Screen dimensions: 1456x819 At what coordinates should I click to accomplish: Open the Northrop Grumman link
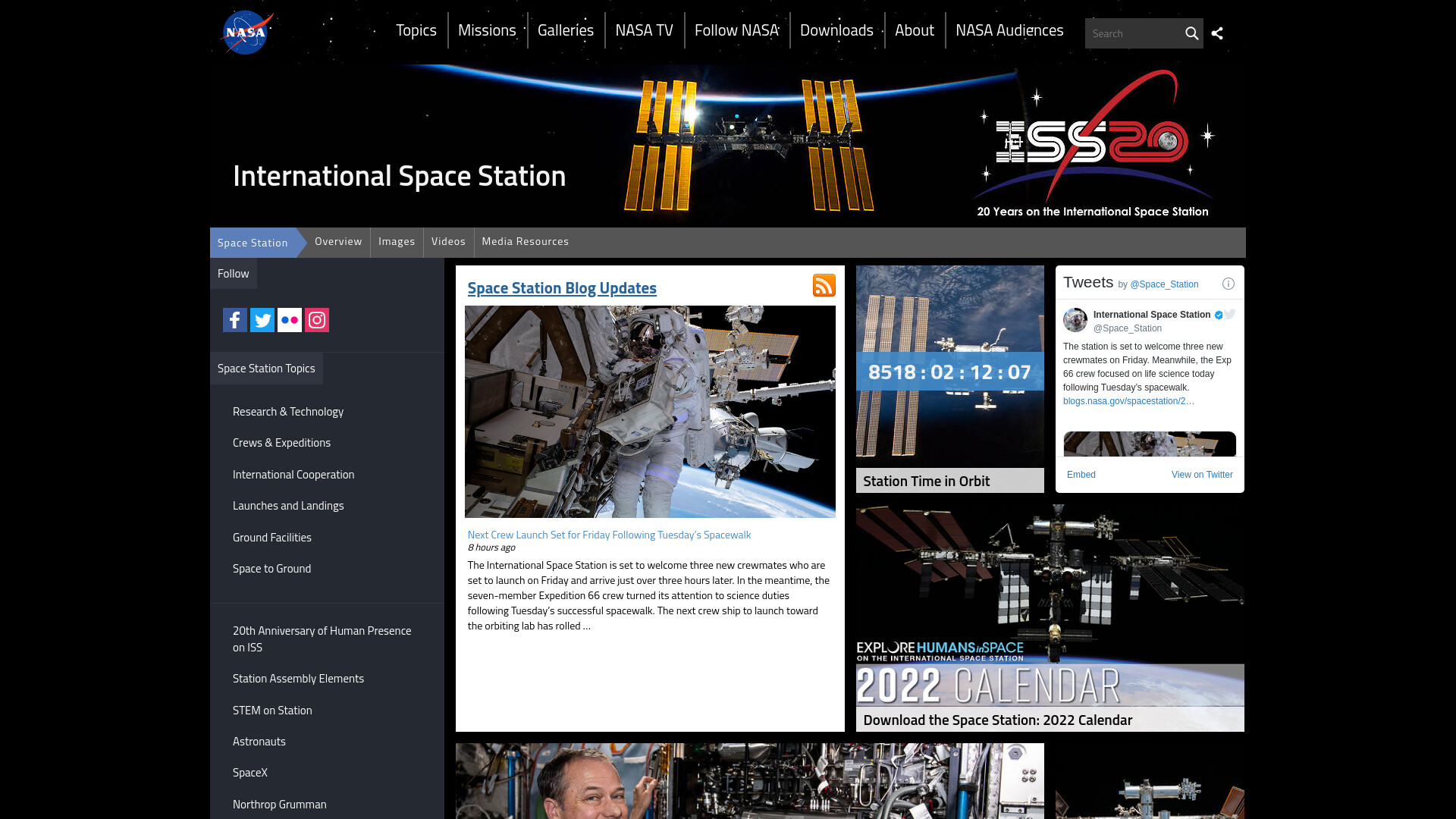click(280, 805)
